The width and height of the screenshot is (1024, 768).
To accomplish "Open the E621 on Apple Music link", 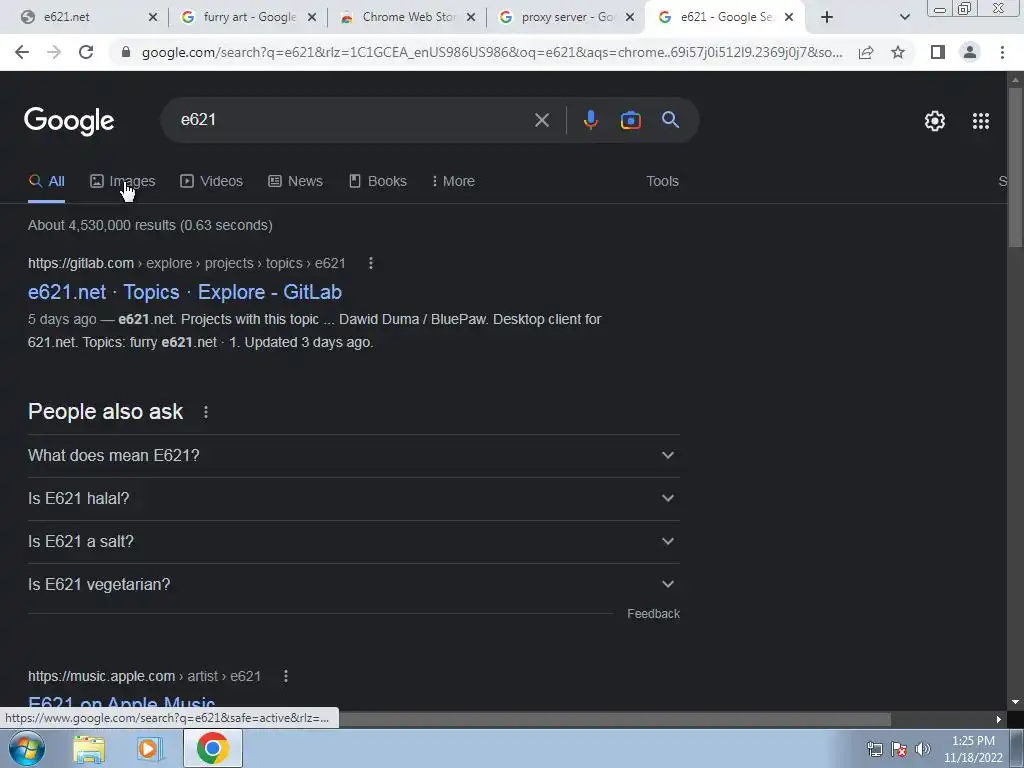I will pos(121,703).
